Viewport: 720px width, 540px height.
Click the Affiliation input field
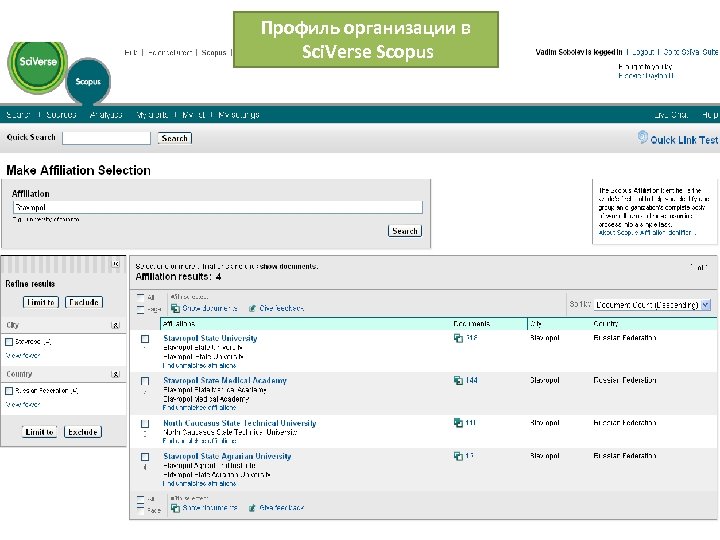point(218,208)
